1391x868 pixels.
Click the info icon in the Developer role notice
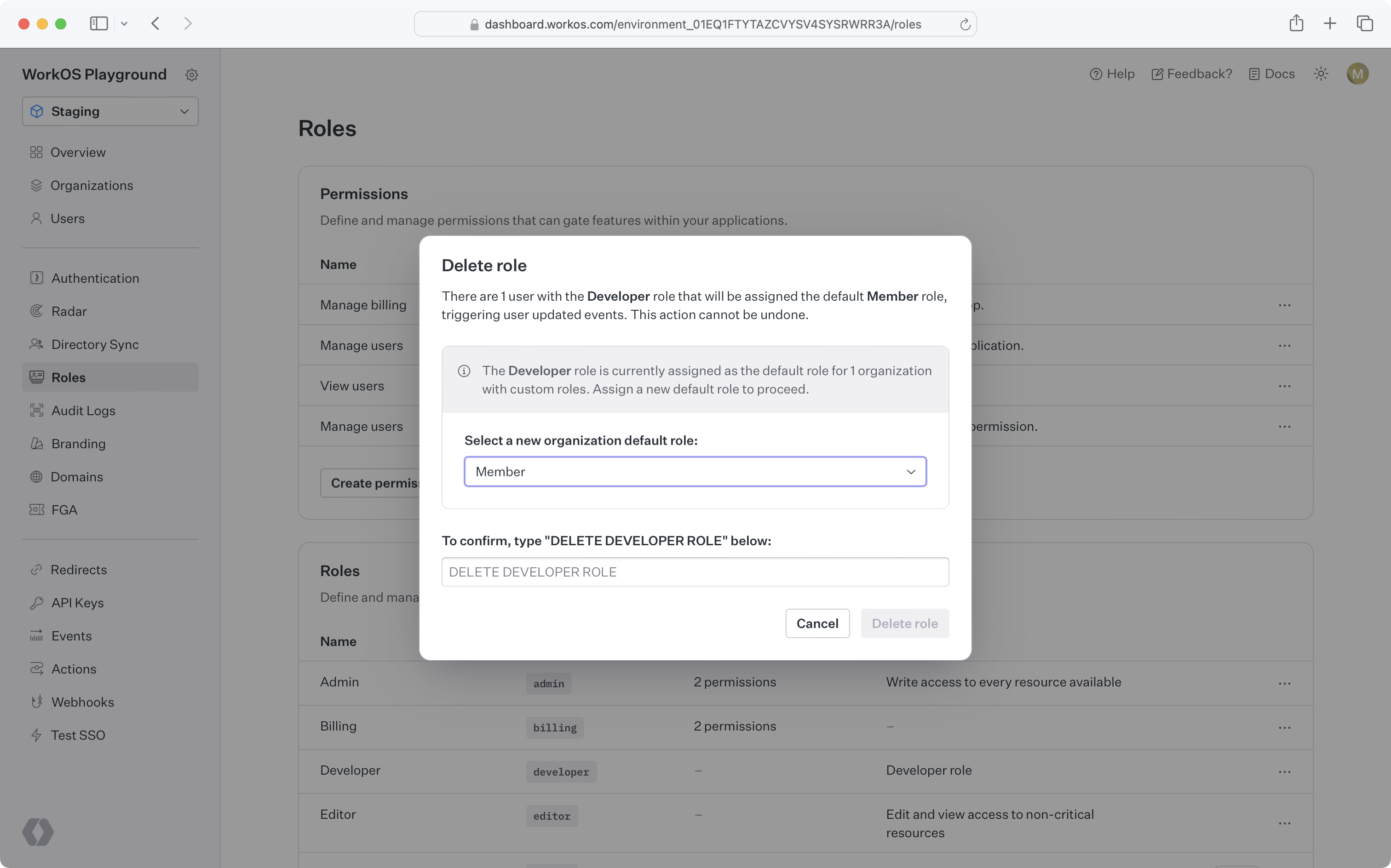pos(464,371)
